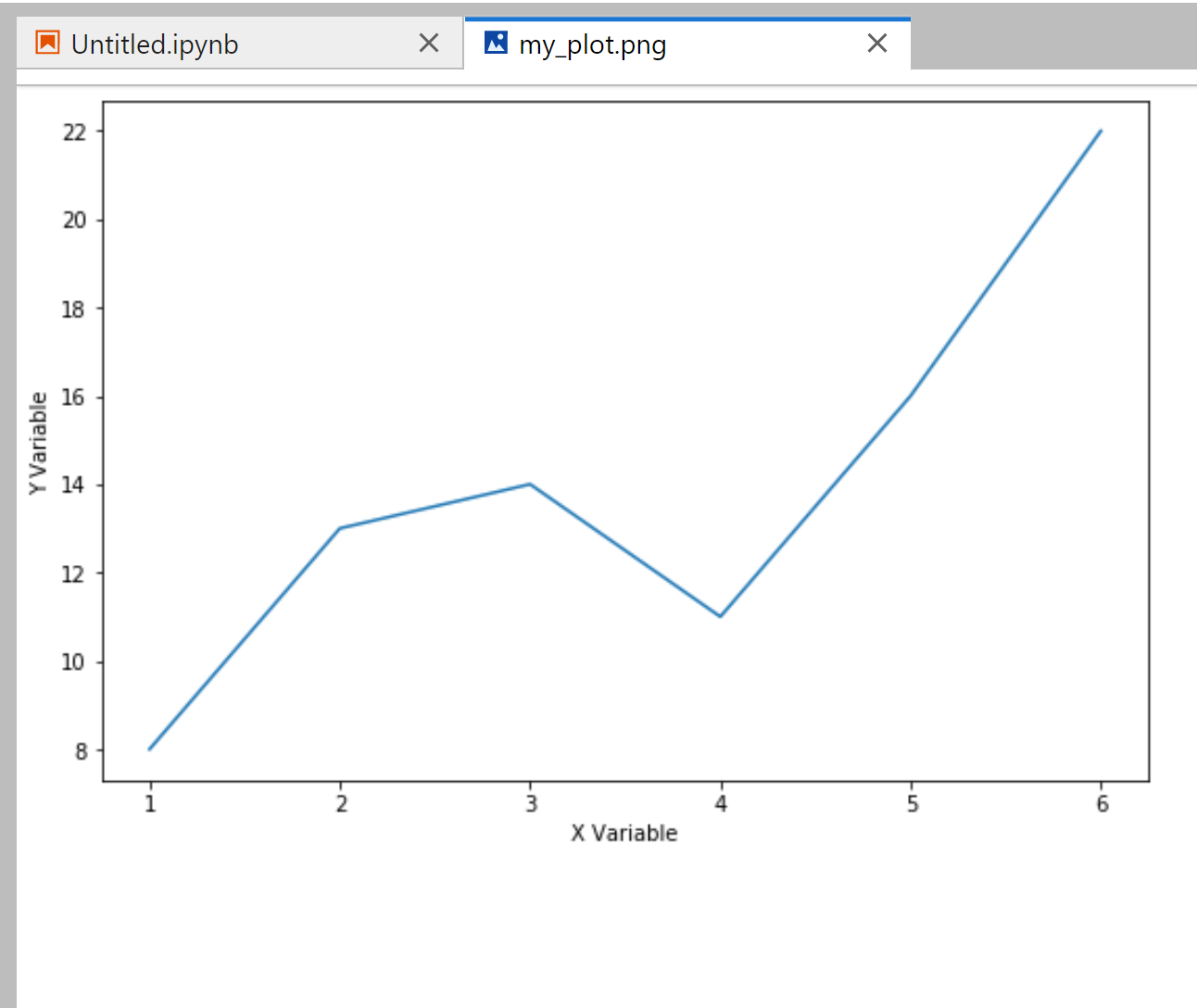Click the orange notebook icon on Untitled.ipynb

[47, 43]
